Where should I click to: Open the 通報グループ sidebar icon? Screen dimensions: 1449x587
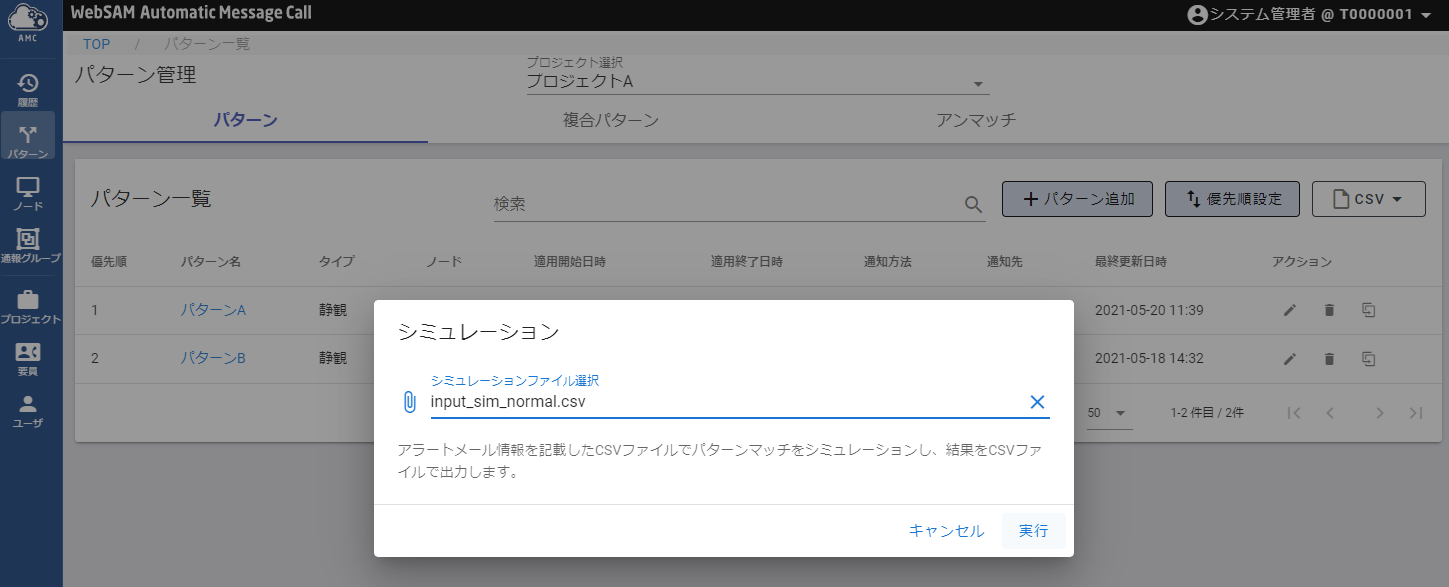(28, 245)
